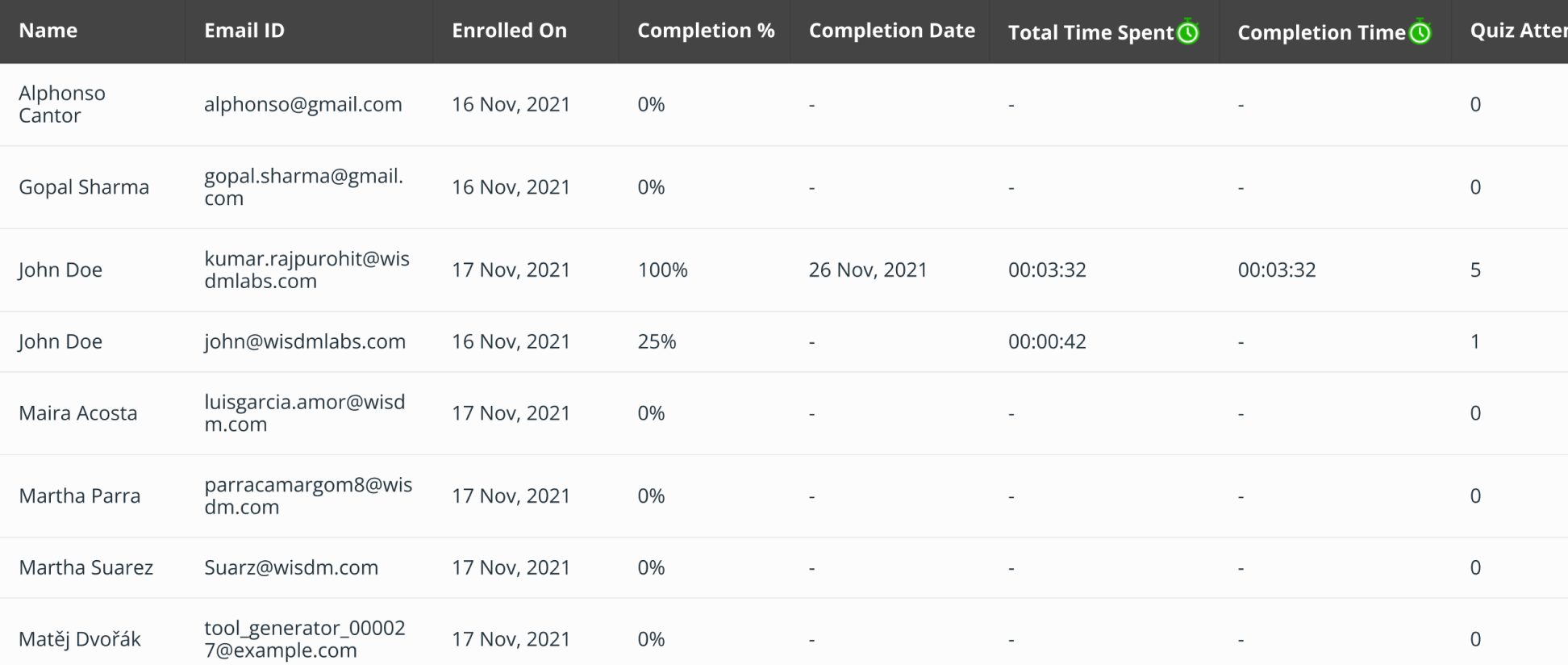Click Martha Parra's name
This screenshot has width=1568, height=665.
[x=80, y=496]
